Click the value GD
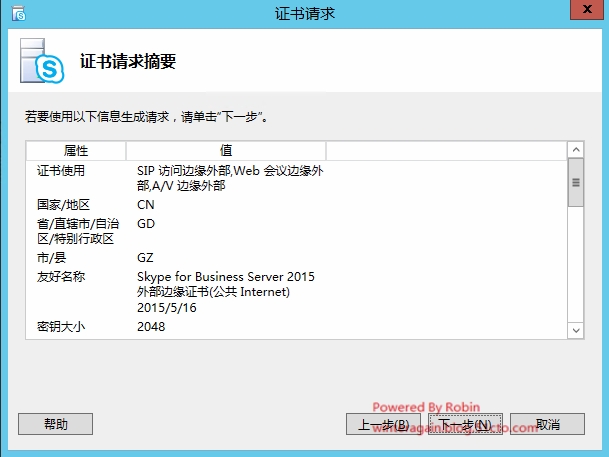This screenshot has height=457, width=609. tap(146, 224)
